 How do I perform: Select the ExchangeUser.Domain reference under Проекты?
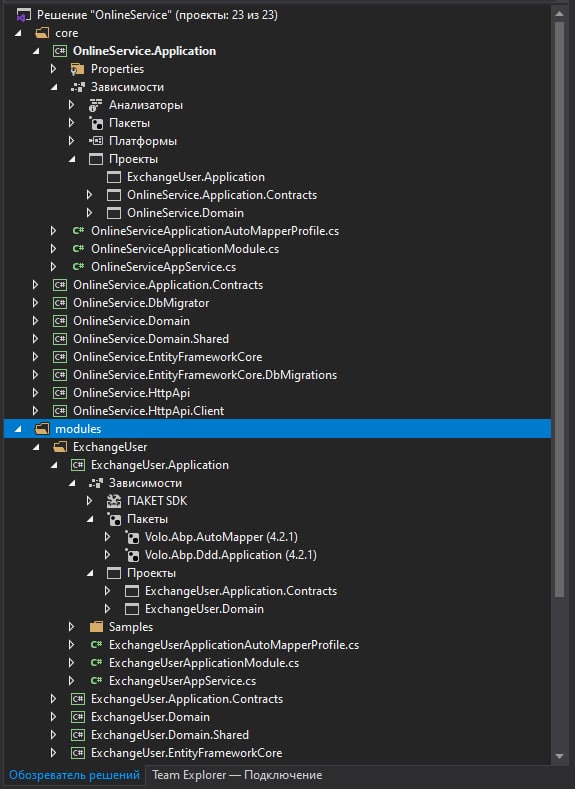[204, 609]
